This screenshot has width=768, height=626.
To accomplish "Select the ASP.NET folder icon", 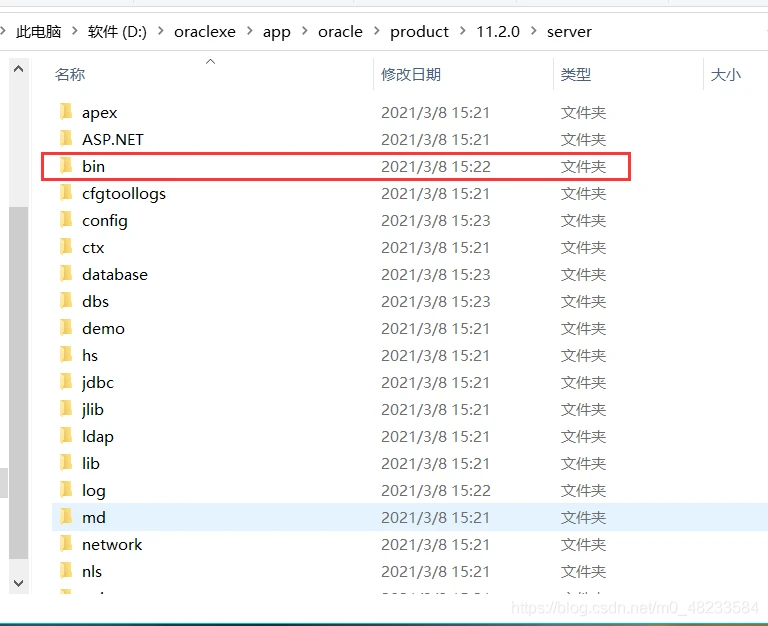I will [66, 139].
